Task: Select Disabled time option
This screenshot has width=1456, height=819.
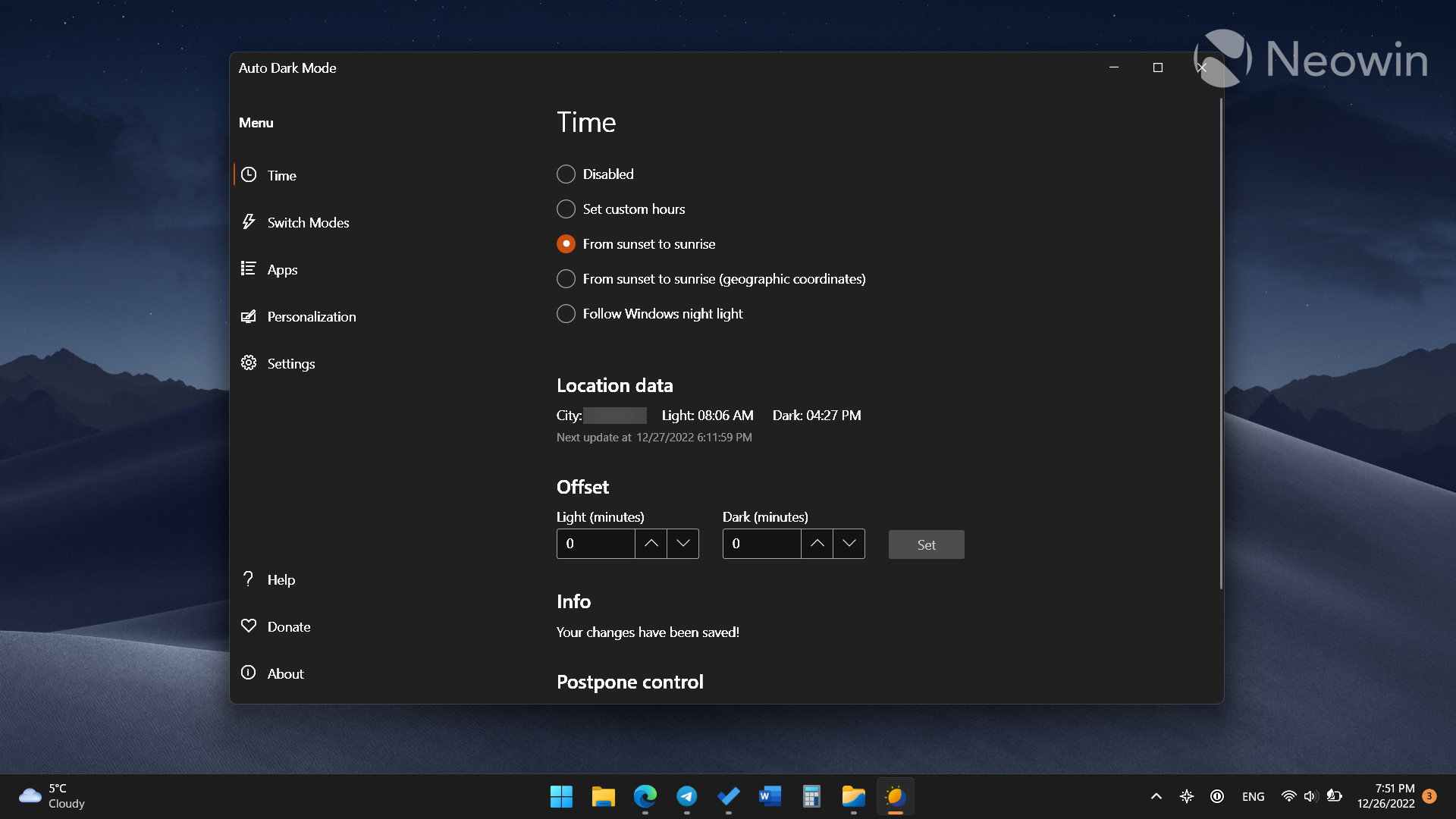Action: pos(566,174)
